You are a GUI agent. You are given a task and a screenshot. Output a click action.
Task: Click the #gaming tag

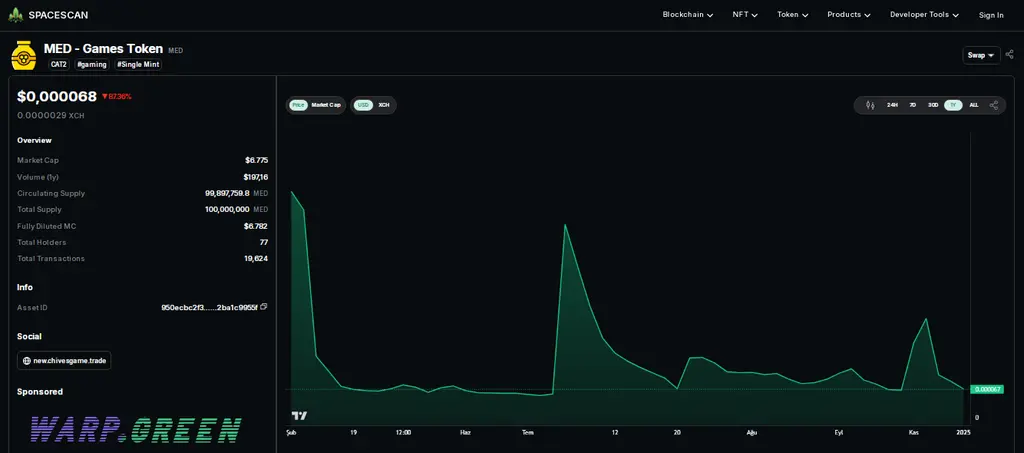click(x=91, y=65)
